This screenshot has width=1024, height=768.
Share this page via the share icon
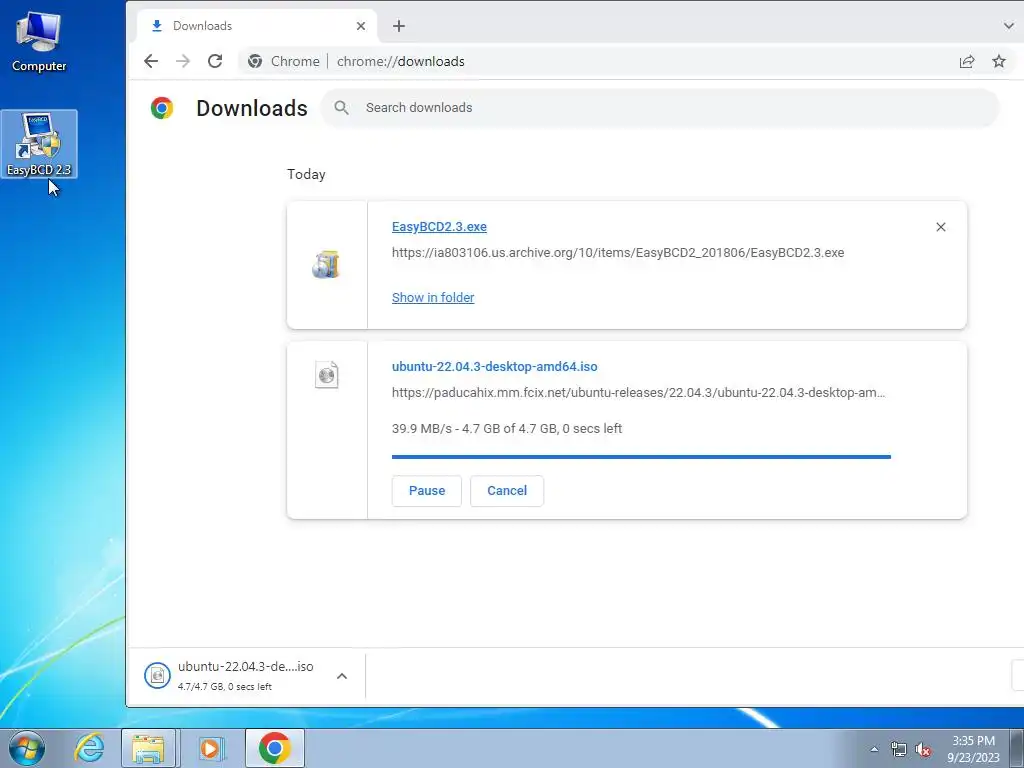point(967,61)
